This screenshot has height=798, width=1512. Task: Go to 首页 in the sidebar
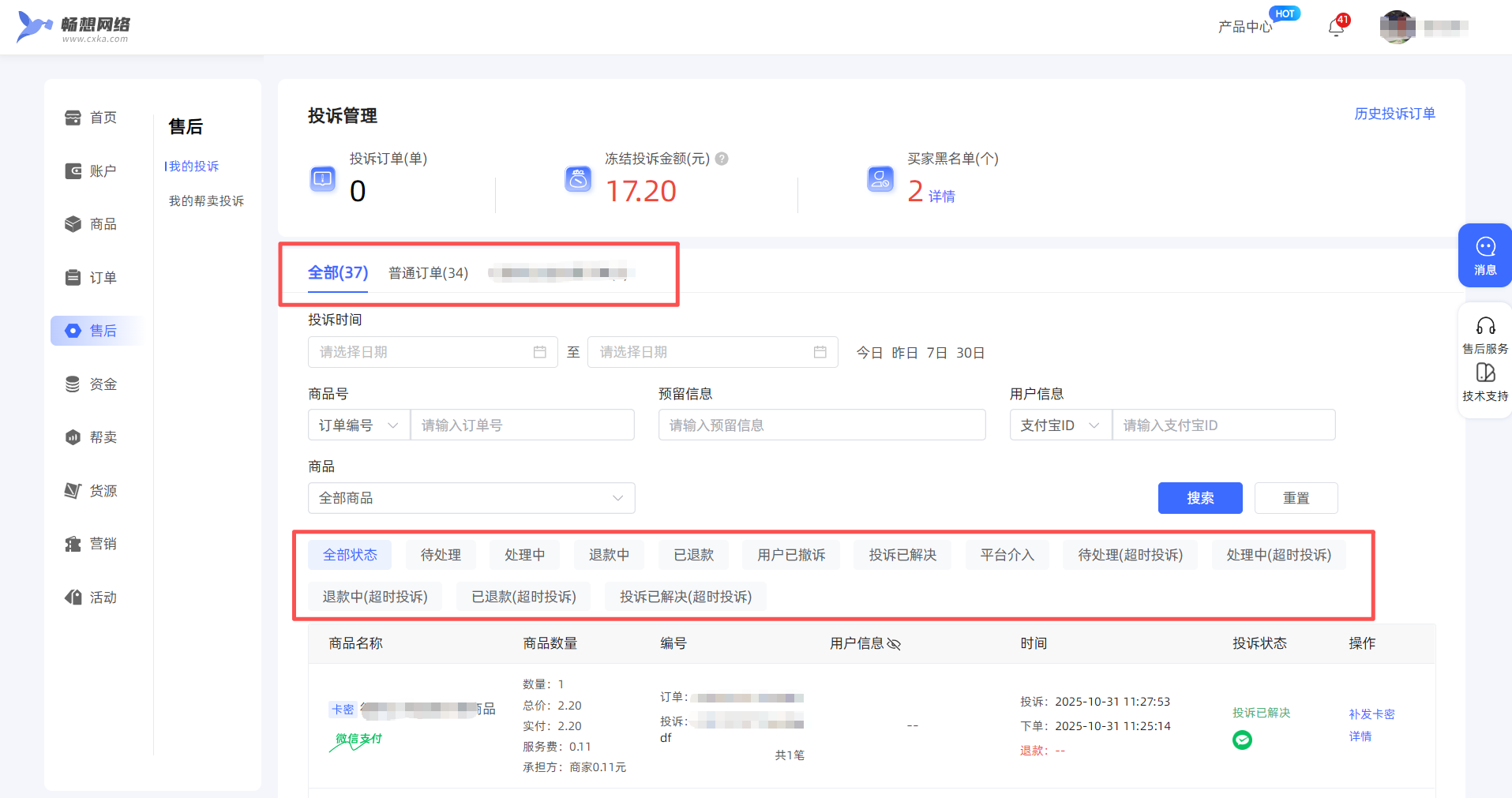pyautogui.click(x=92, y=118)
